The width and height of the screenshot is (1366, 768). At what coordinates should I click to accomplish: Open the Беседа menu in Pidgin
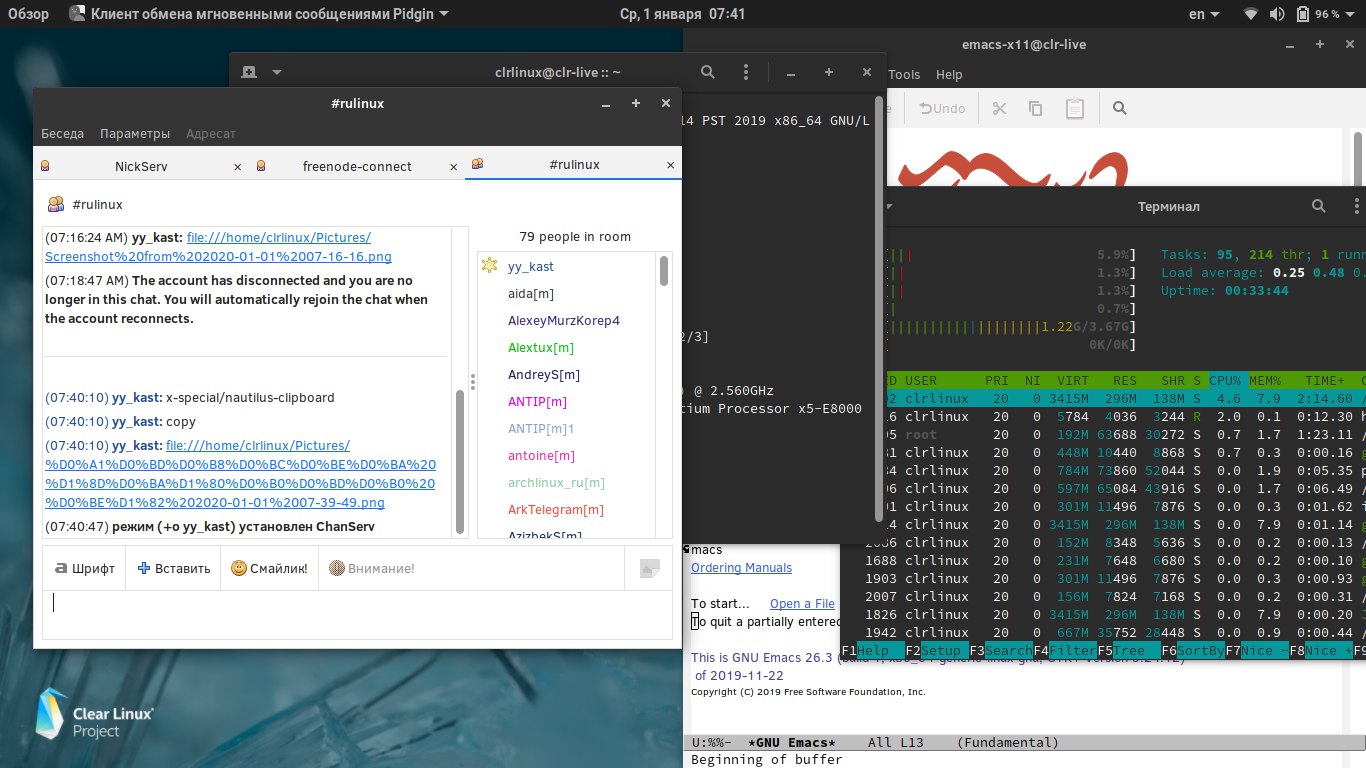[62, 133]
